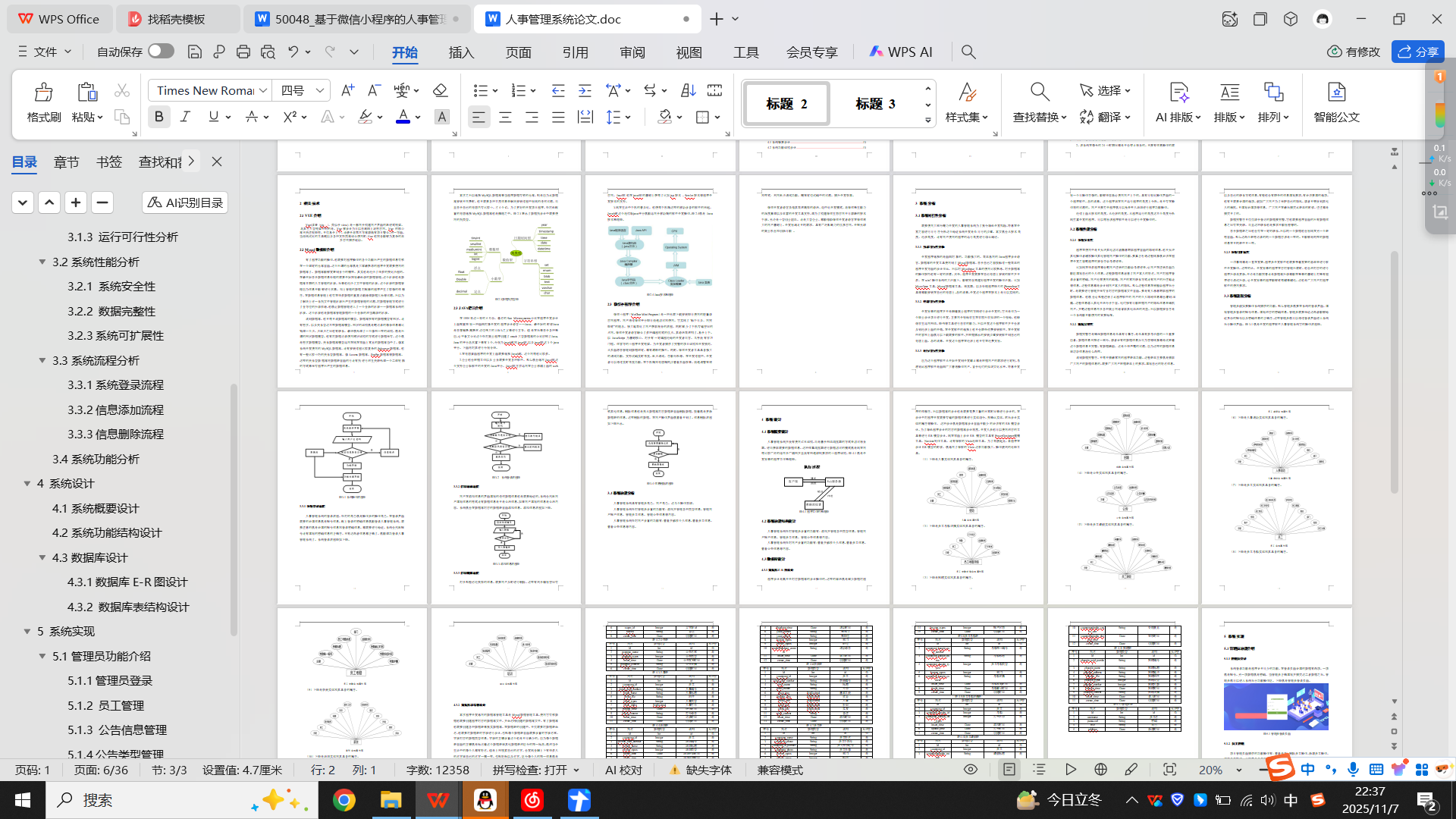Click the print icon in quick toolbar
This screenshot has width=1456, height=819.
243,52
